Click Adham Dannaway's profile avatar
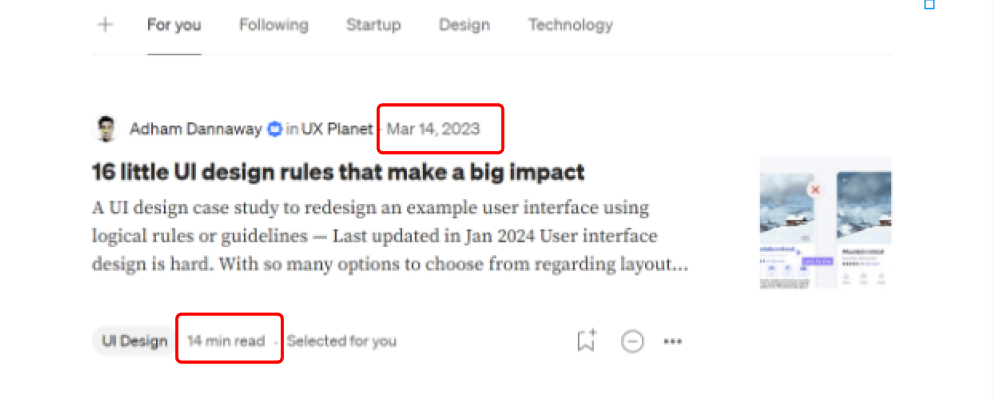Image resolution: width=994 pixels, height=400 pixels. coord(105,129)
